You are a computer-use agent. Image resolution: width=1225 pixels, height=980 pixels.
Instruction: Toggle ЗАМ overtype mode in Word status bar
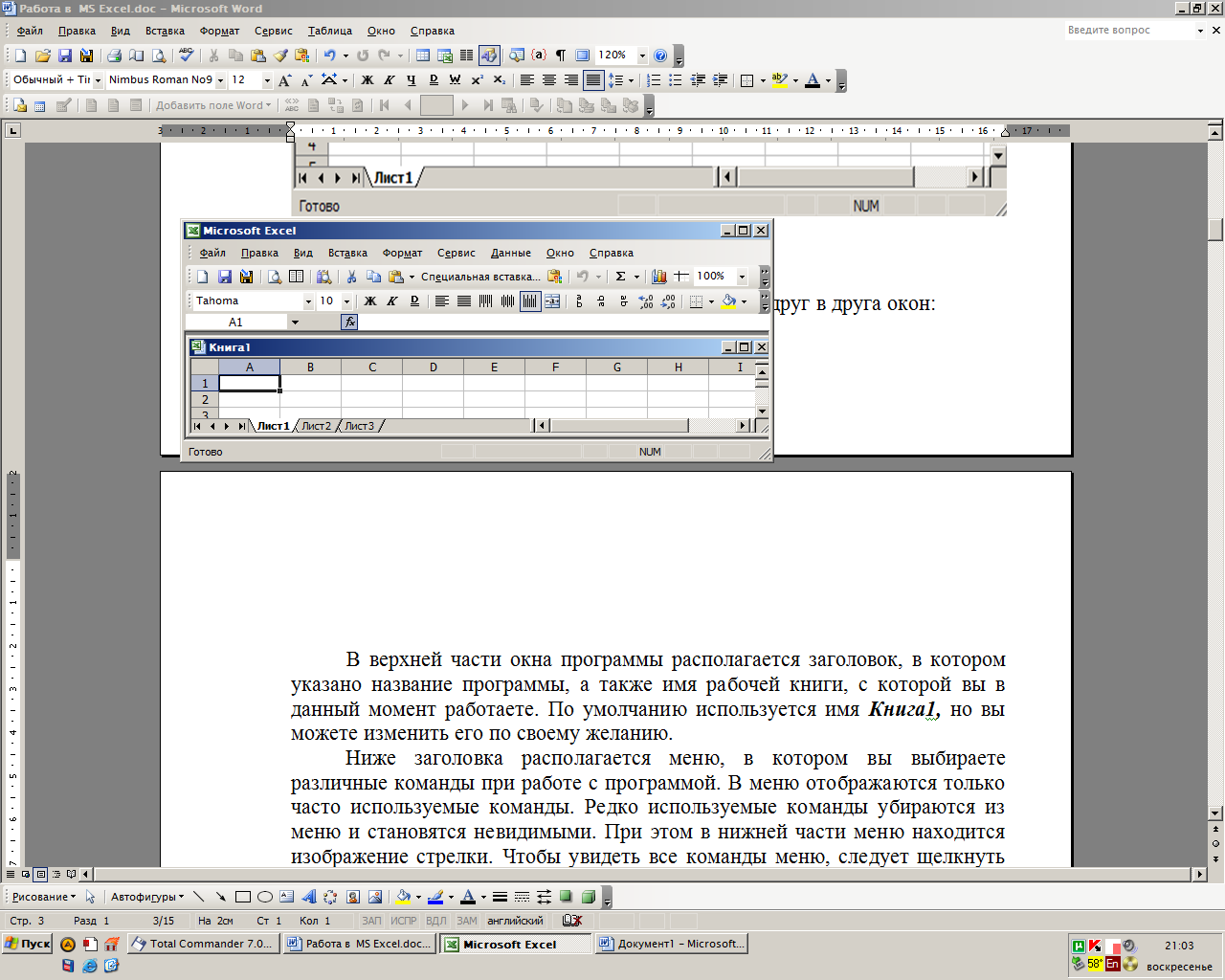click(x=467, y=921)
